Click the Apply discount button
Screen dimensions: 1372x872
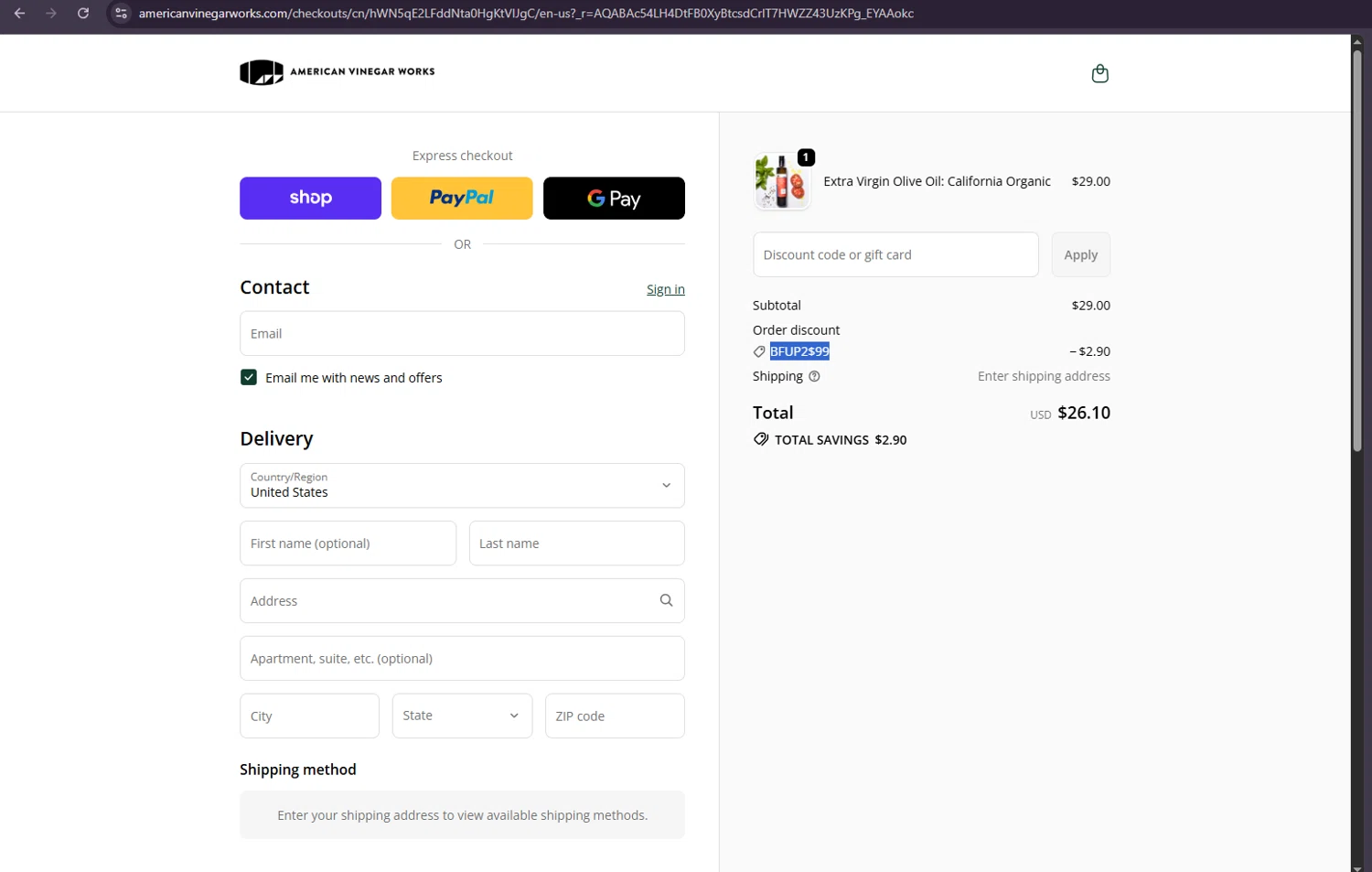[1080, 254]
